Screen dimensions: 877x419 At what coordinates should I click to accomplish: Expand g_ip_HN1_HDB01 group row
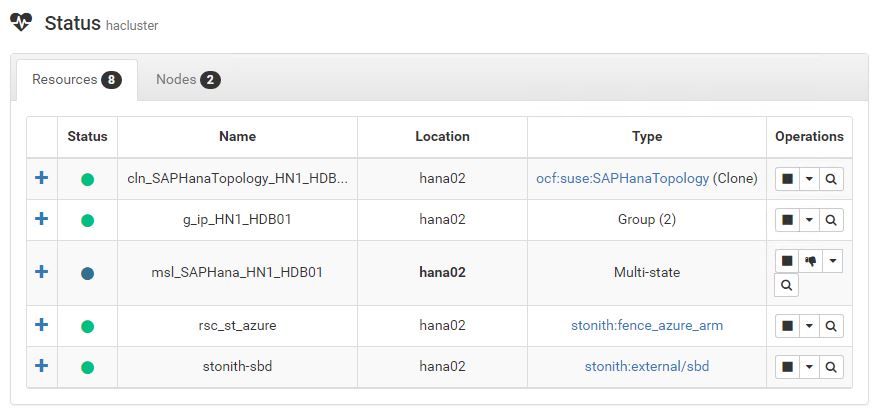pyautogui.click(x=41, y=219)
